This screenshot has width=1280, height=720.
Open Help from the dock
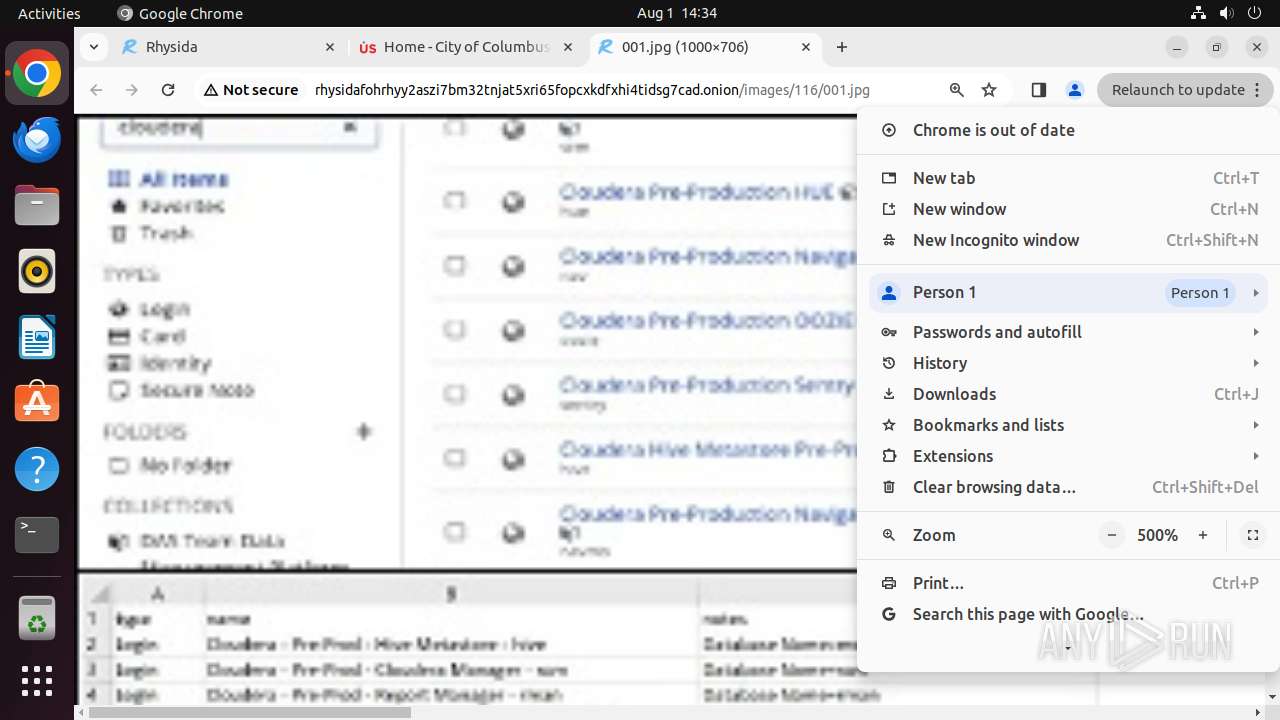(37, 468)
